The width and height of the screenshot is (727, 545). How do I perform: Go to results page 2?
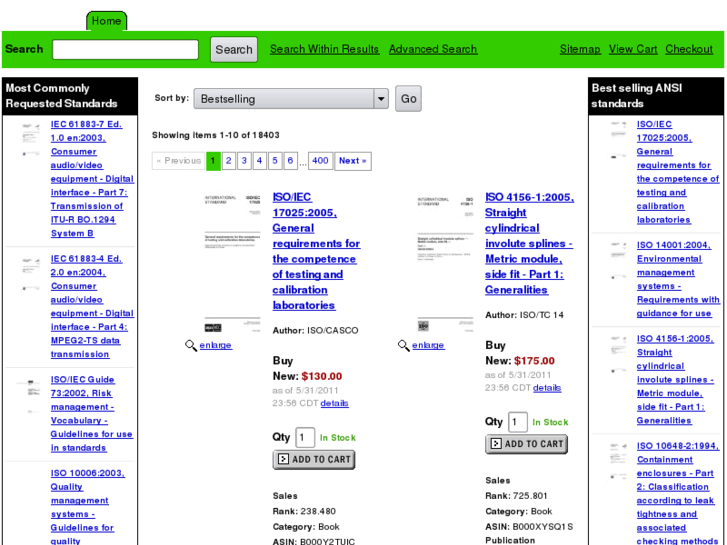coord(229,161)
